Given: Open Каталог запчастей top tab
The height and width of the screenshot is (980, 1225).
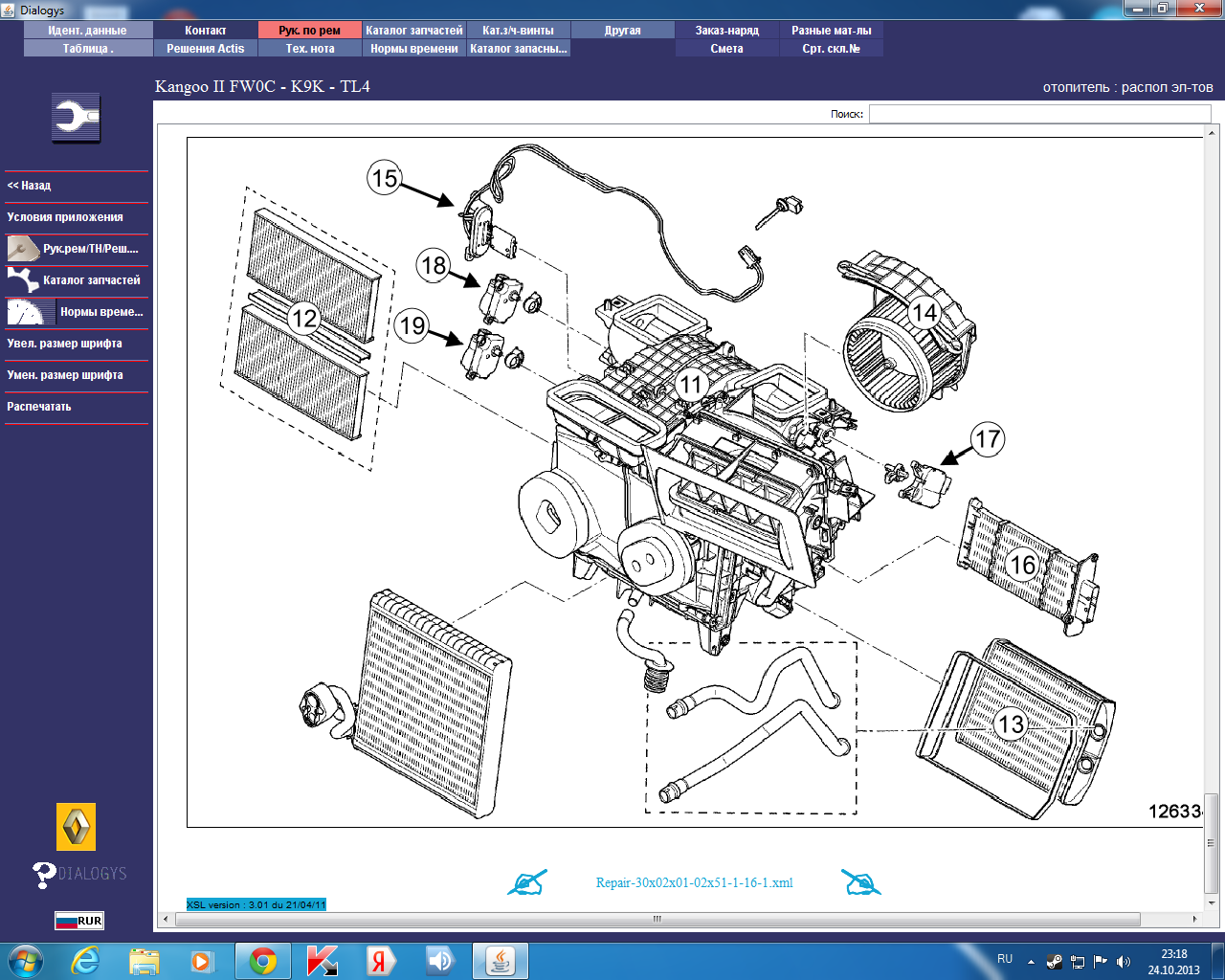Looking at the screenshot, I should click(414, 31).
